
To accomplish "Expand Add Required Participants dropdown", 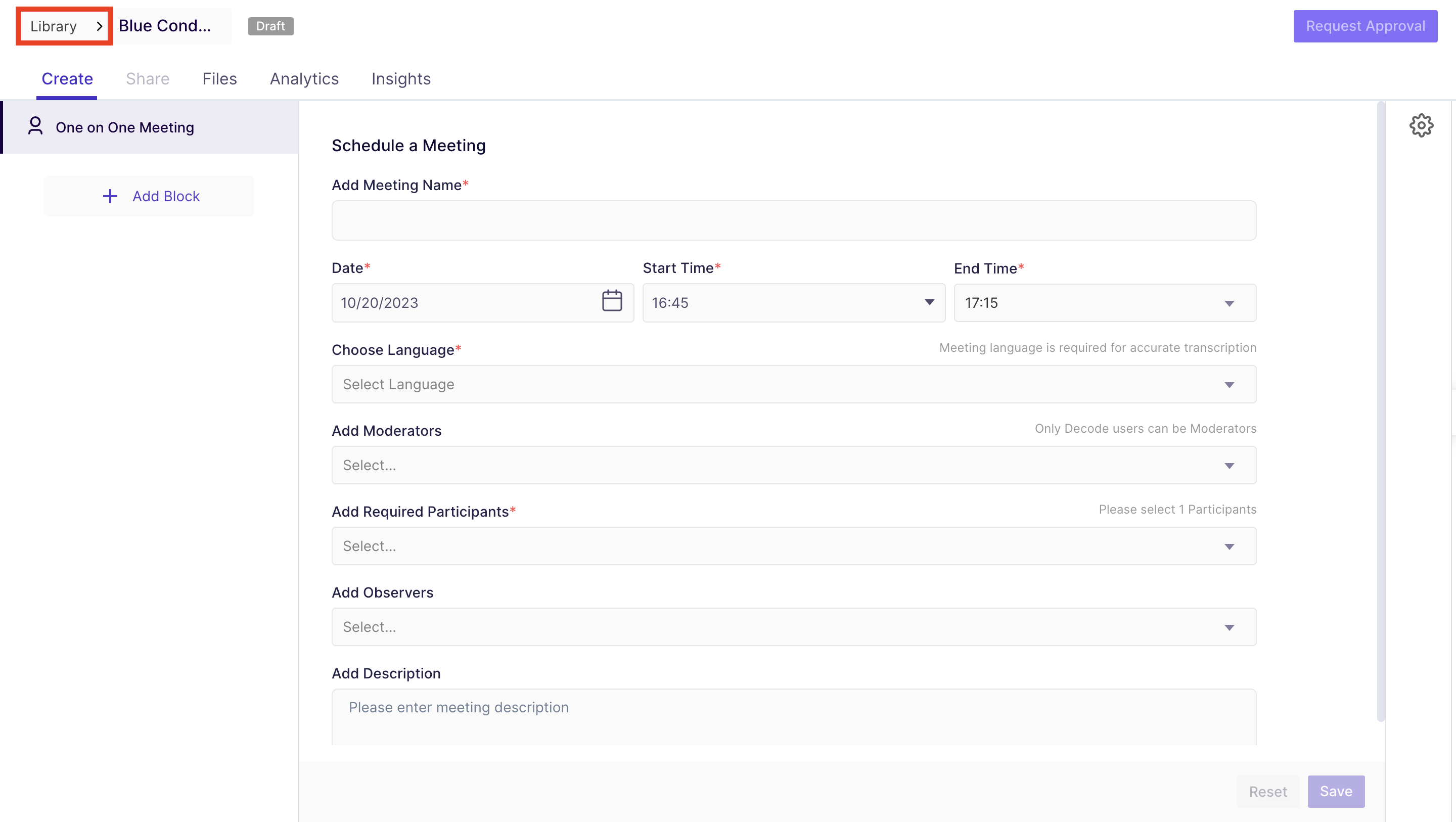I will click(794, 546).
